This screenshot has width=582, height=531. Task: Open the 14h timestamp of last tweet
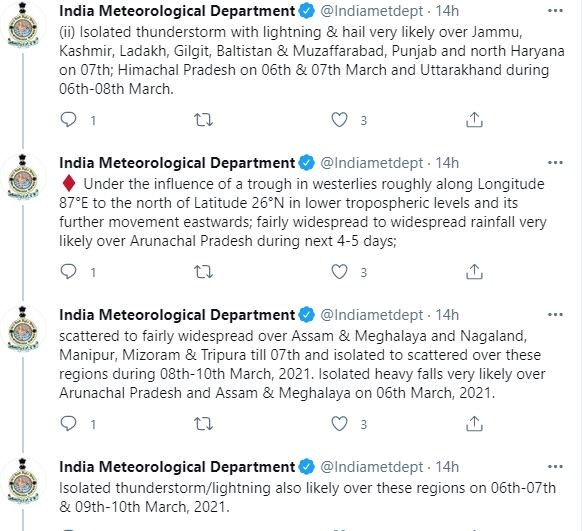point(447,467)
